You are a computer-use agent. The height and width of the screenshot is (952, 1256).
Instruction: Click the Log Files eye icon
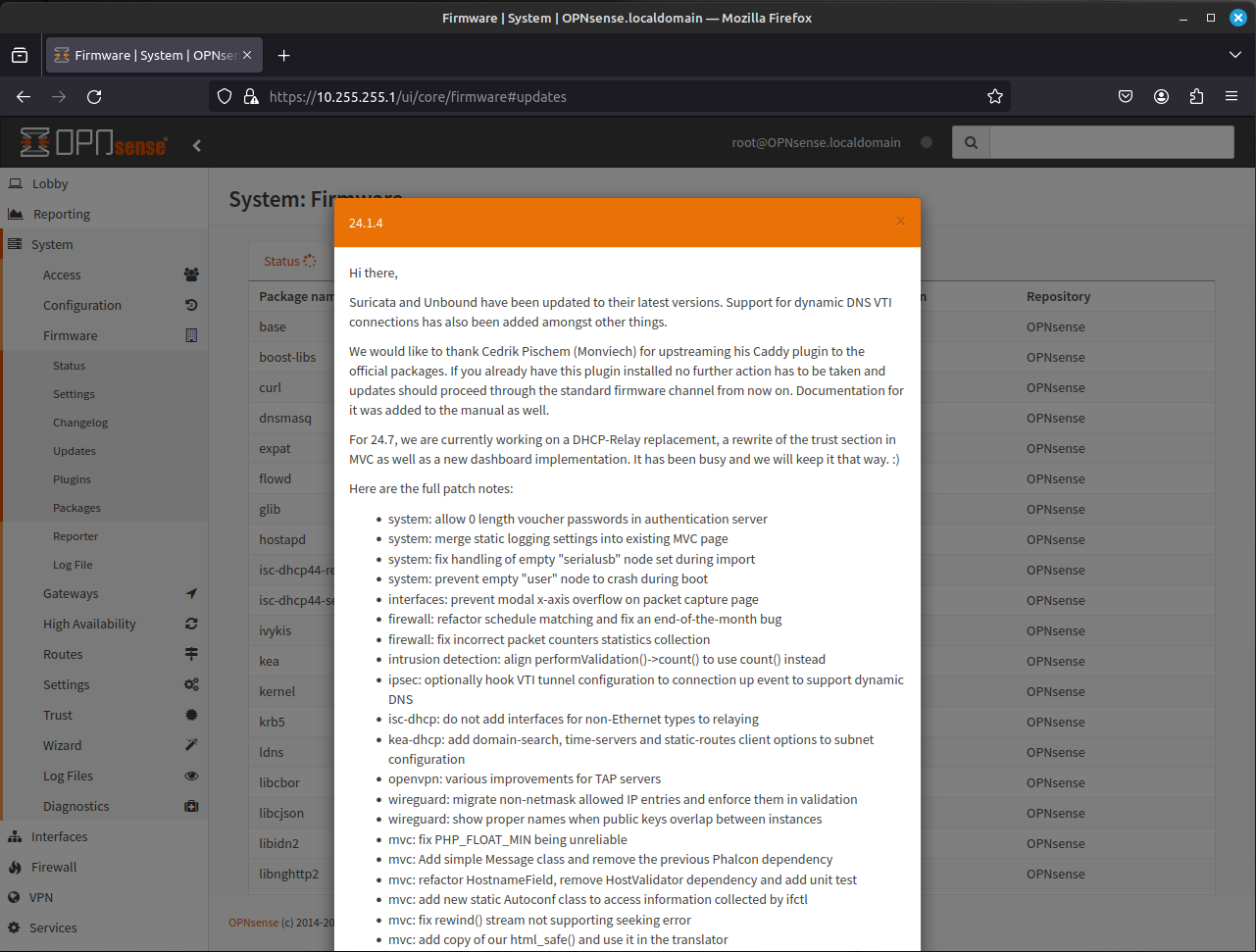click(x=191, y=776)
